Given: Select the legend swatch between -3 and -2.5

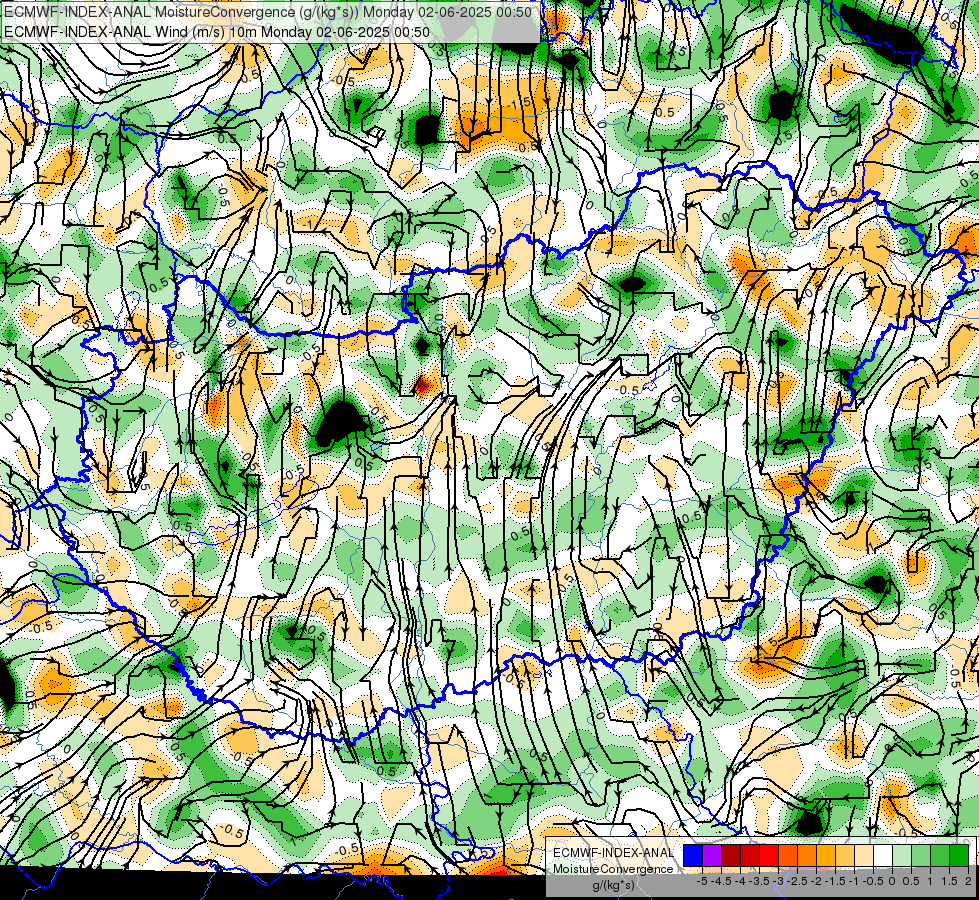Looking at the screenshot, I should point(788,856).
